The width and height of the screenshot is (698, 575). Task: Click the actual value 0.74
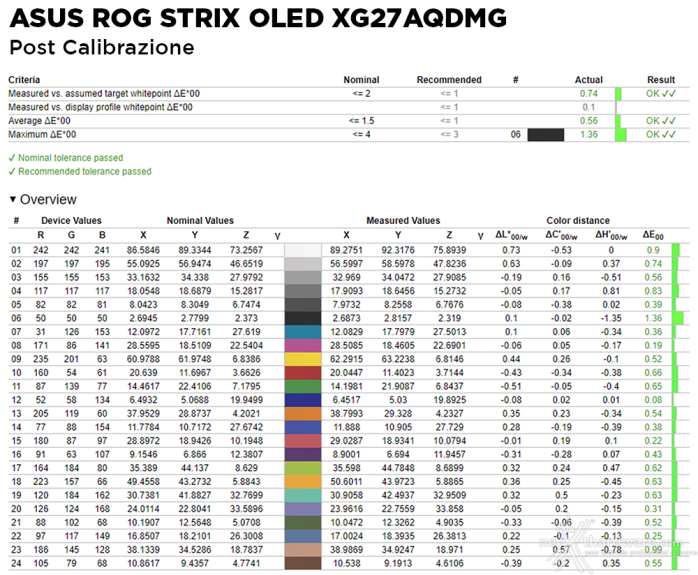[x=588, y=93]
